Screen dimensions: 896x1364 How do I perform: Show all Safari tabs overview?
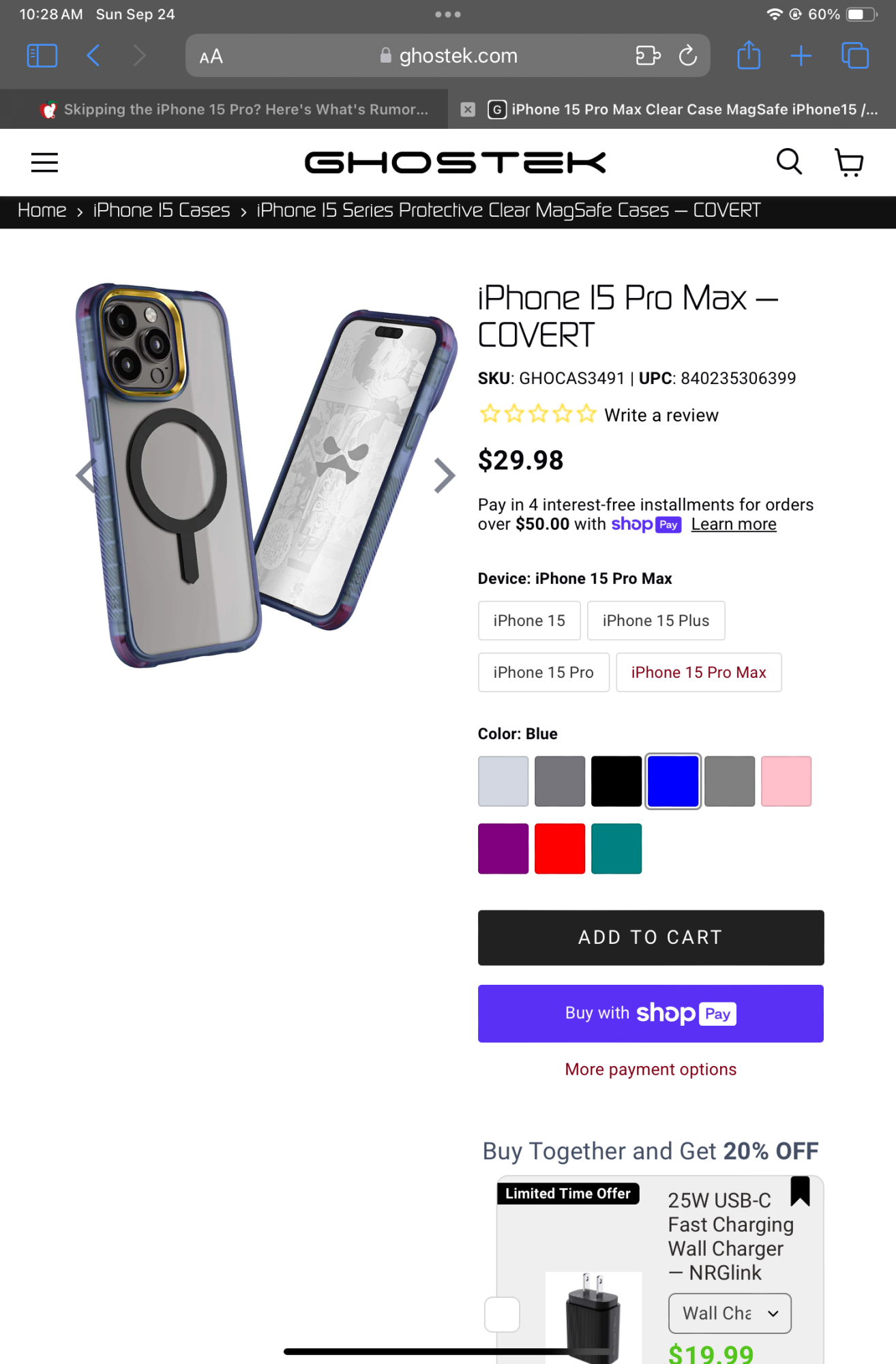855,55
